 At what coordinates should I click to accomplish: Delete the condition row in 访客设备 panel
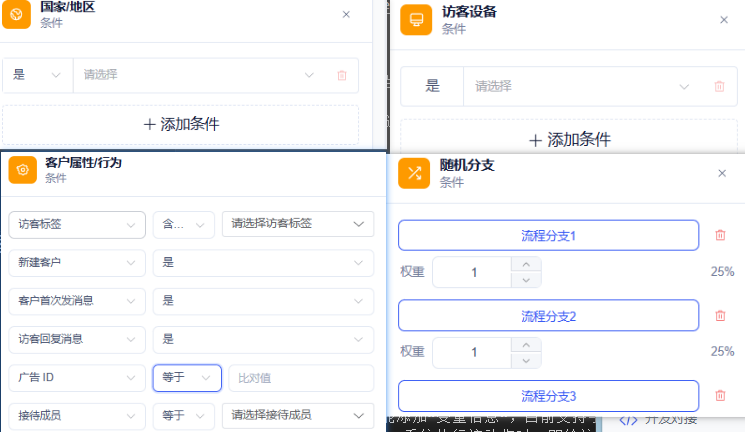[x=719, y=86]
